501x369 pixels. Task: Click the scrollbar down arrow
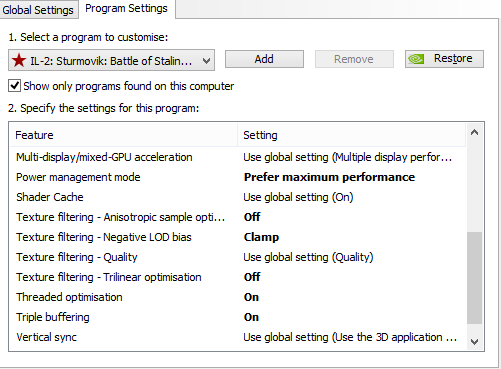click(x=474, y=341)
